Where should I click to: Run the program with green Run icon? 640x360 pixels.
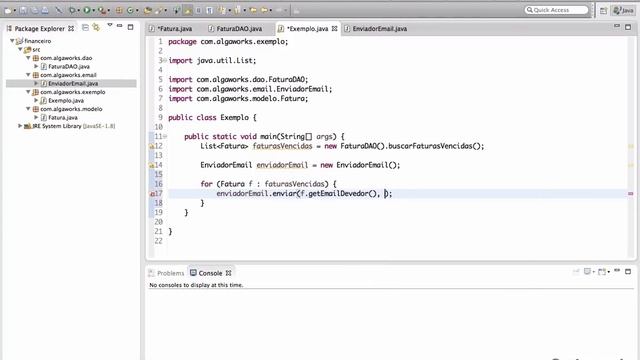click(x=87, y=11)
